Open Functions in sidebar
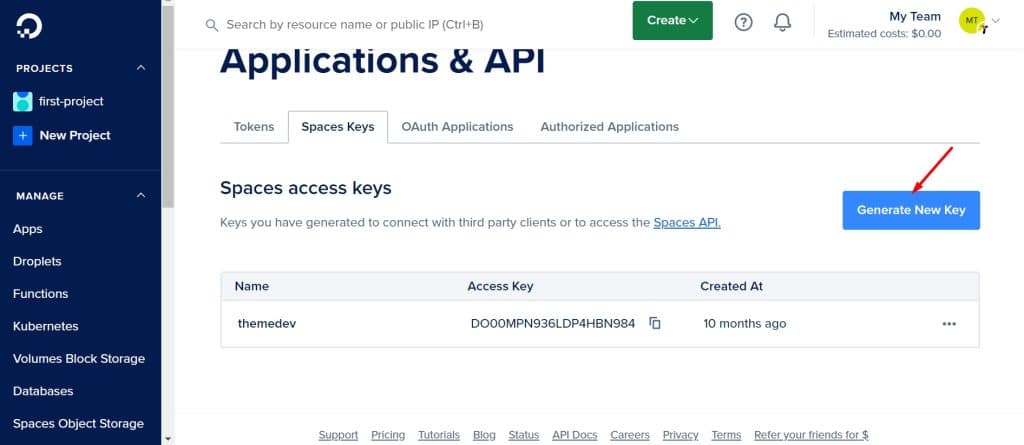 click(40, 293)
